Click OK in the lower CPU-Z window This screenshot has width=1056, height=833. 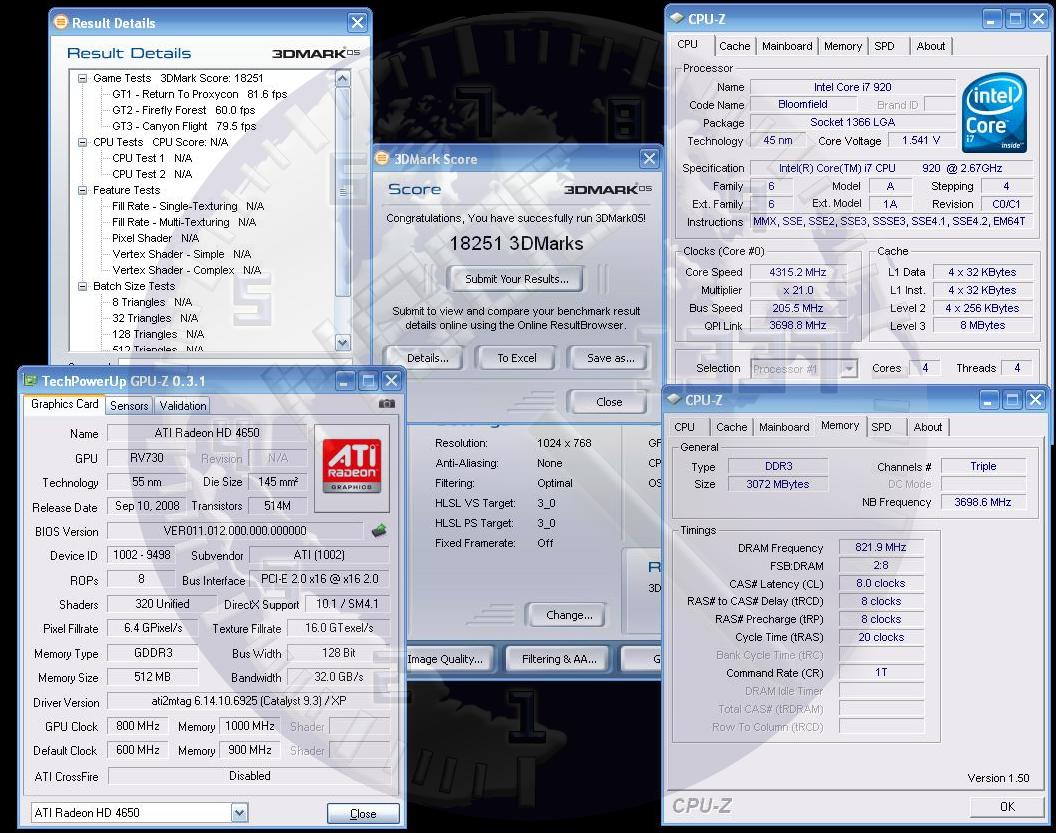pyautogui.click(x=1007, y=806)
